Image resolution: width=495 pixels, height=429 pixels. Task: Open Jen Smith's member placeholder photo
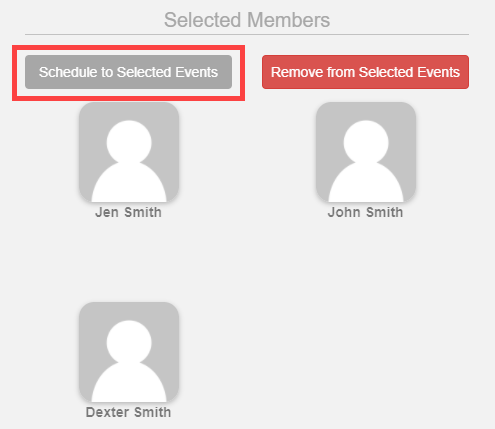click(129, 152)
